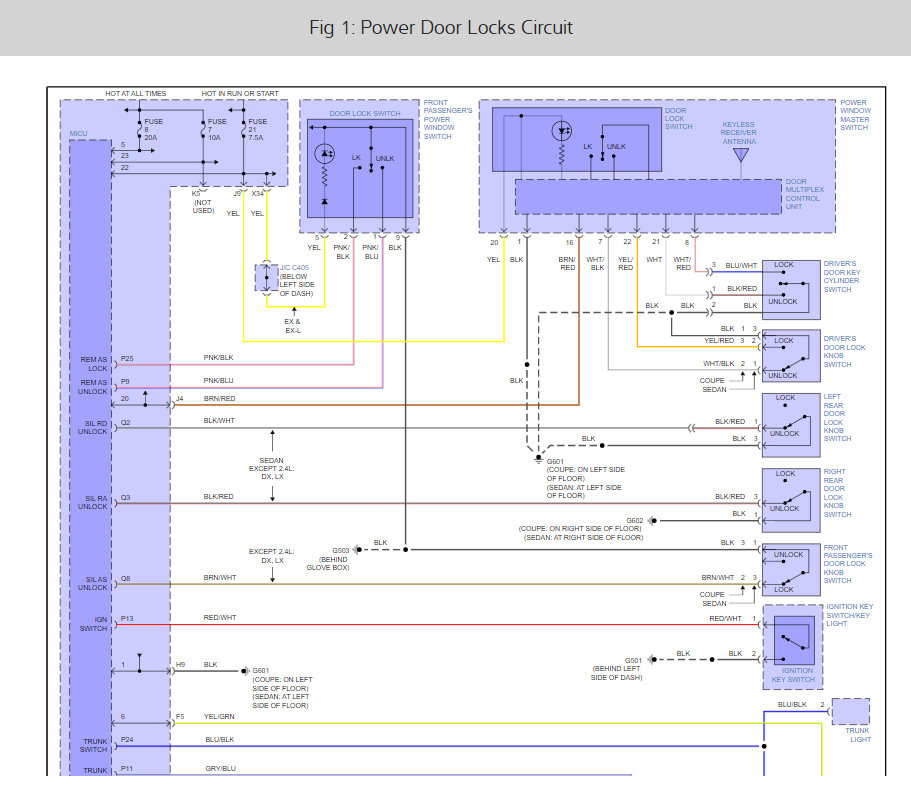The height and width of the screenshot is (798, 911).
Task: Click the '(NOT USED)' note under K5
Action: pyautogui.click(x=203, y=207)
